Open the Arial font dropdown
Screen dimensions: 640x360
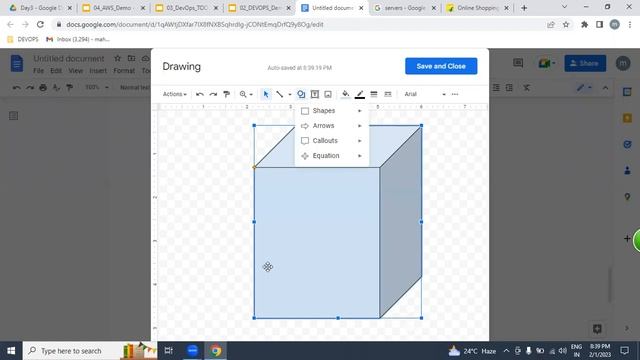(x=424, y=94)
